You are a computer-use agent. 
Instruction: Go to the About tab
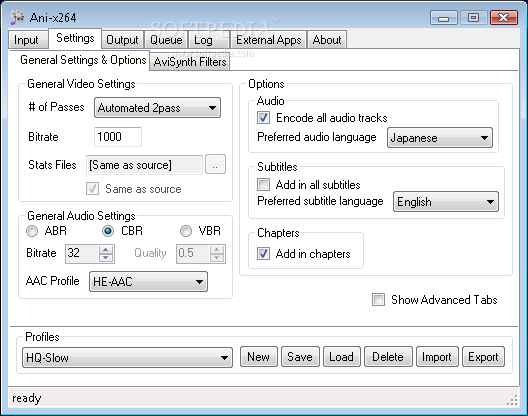point(327,40)
